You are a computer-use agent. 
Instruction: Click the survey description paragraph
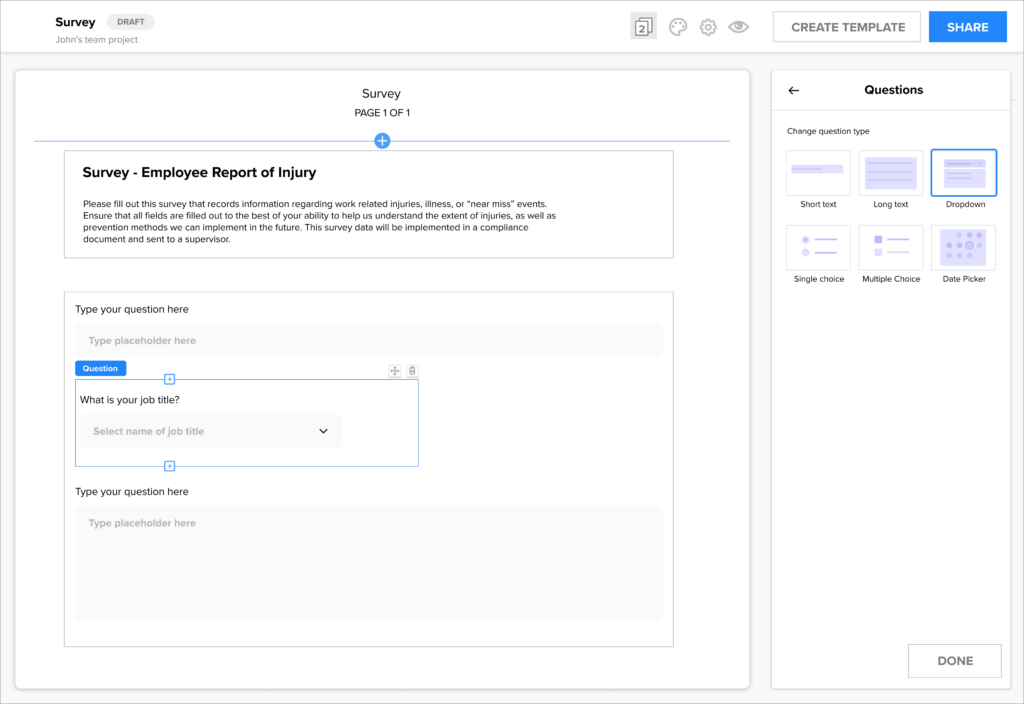click(319, 221)
